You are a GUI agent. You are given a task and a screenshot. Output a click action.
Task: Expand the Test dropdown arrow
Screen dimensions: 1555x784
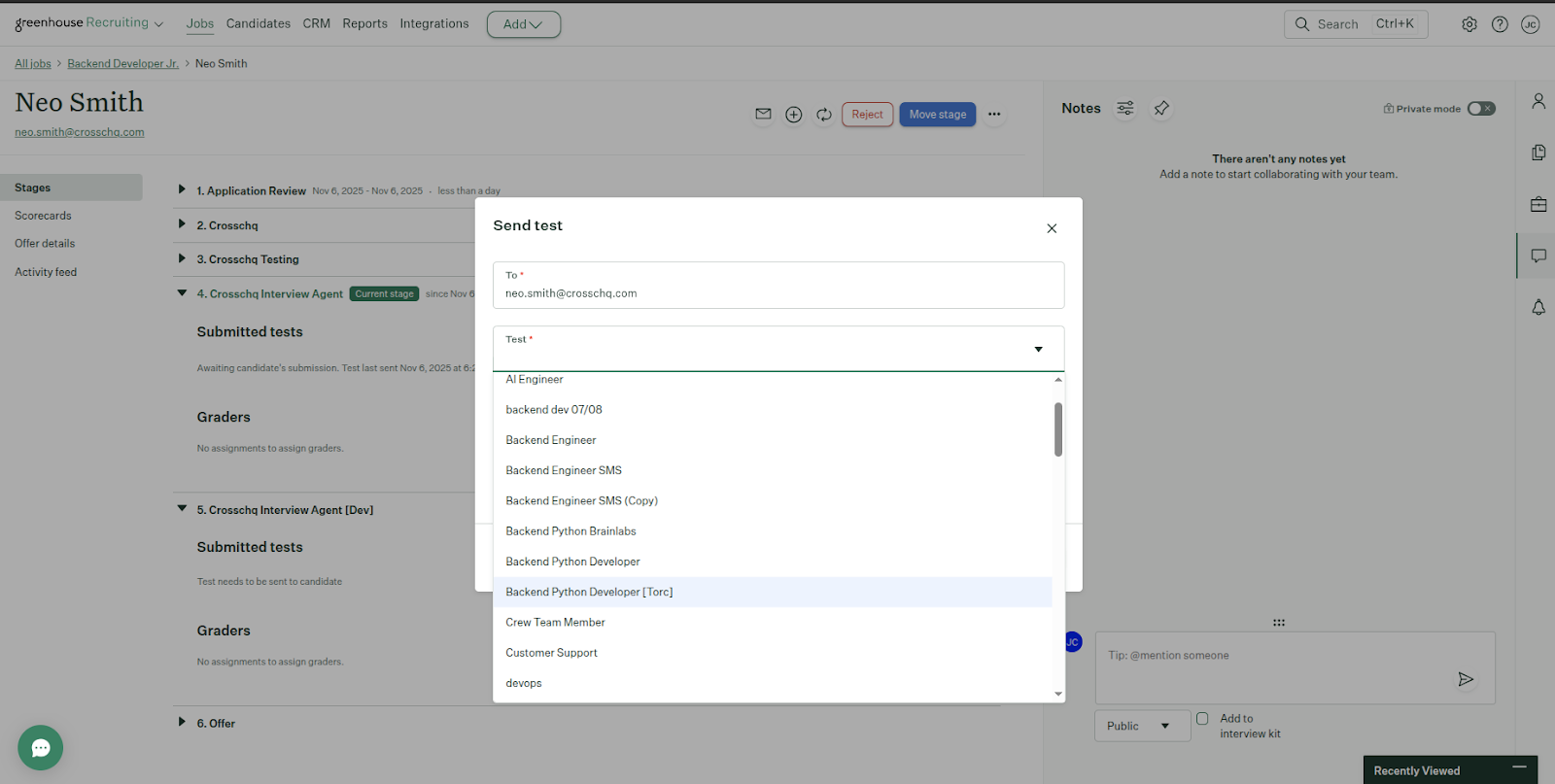(x=1038, y=349)
